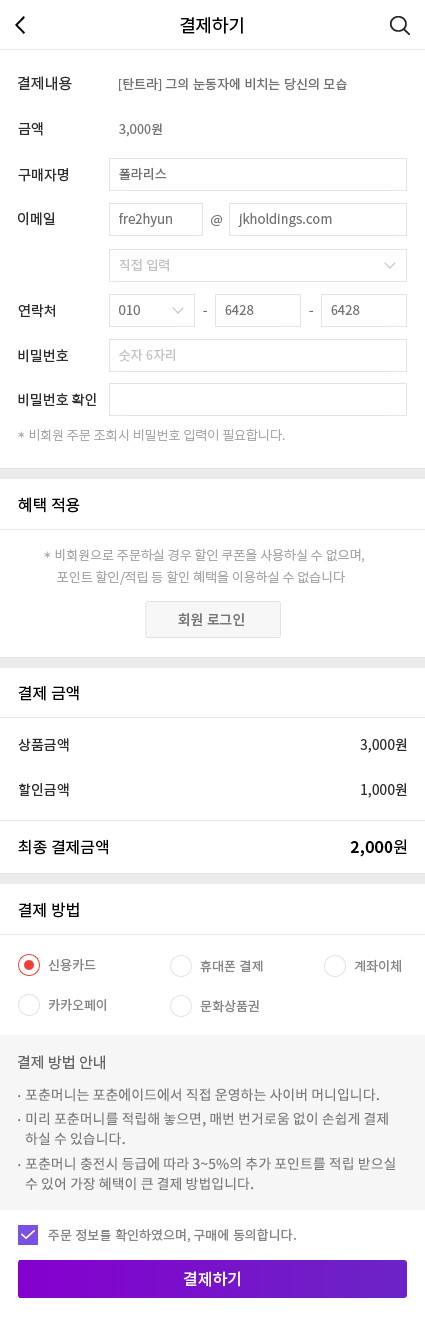Focus the 비밀번호 확인 input field

258,399
